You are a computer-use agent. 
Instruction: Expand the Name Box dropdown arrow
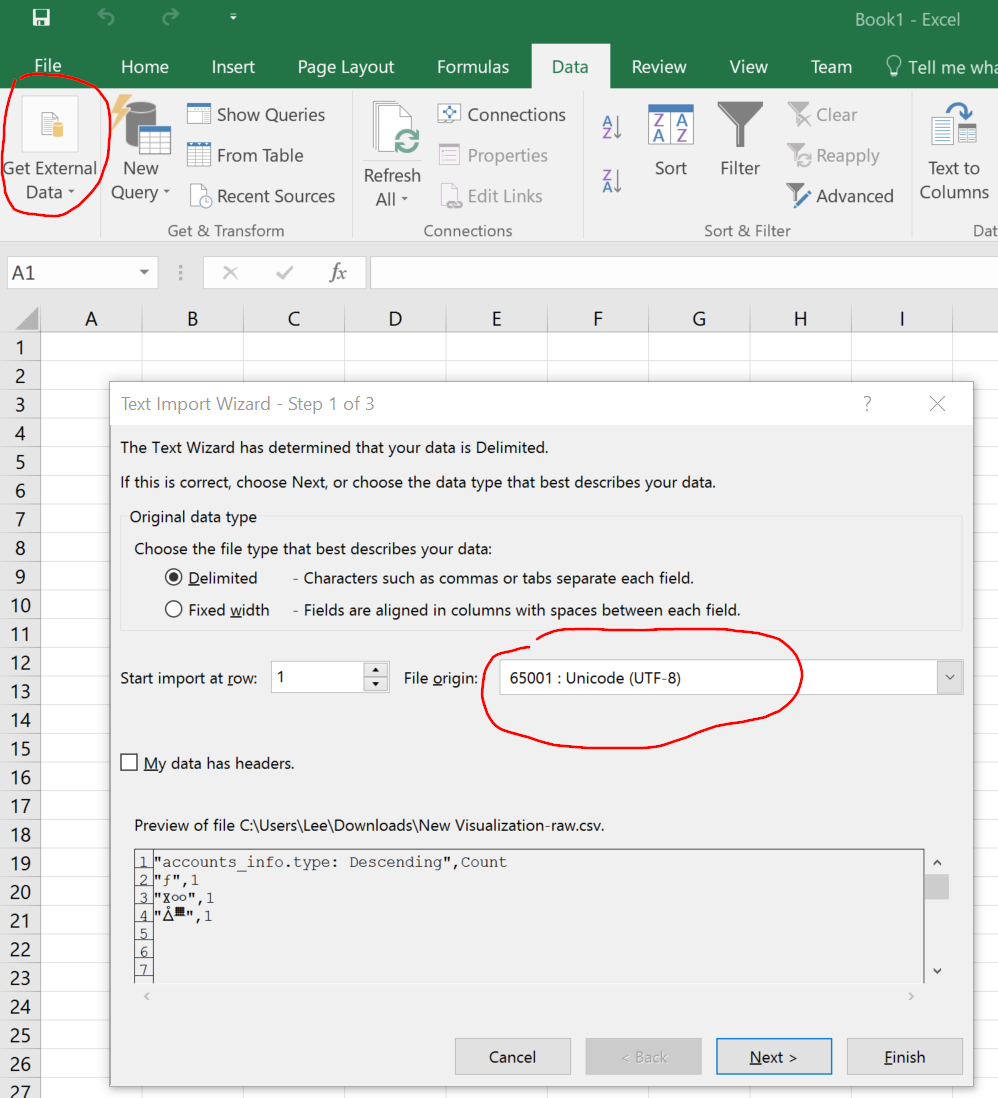pyautogui.click(x=144, y=272)
